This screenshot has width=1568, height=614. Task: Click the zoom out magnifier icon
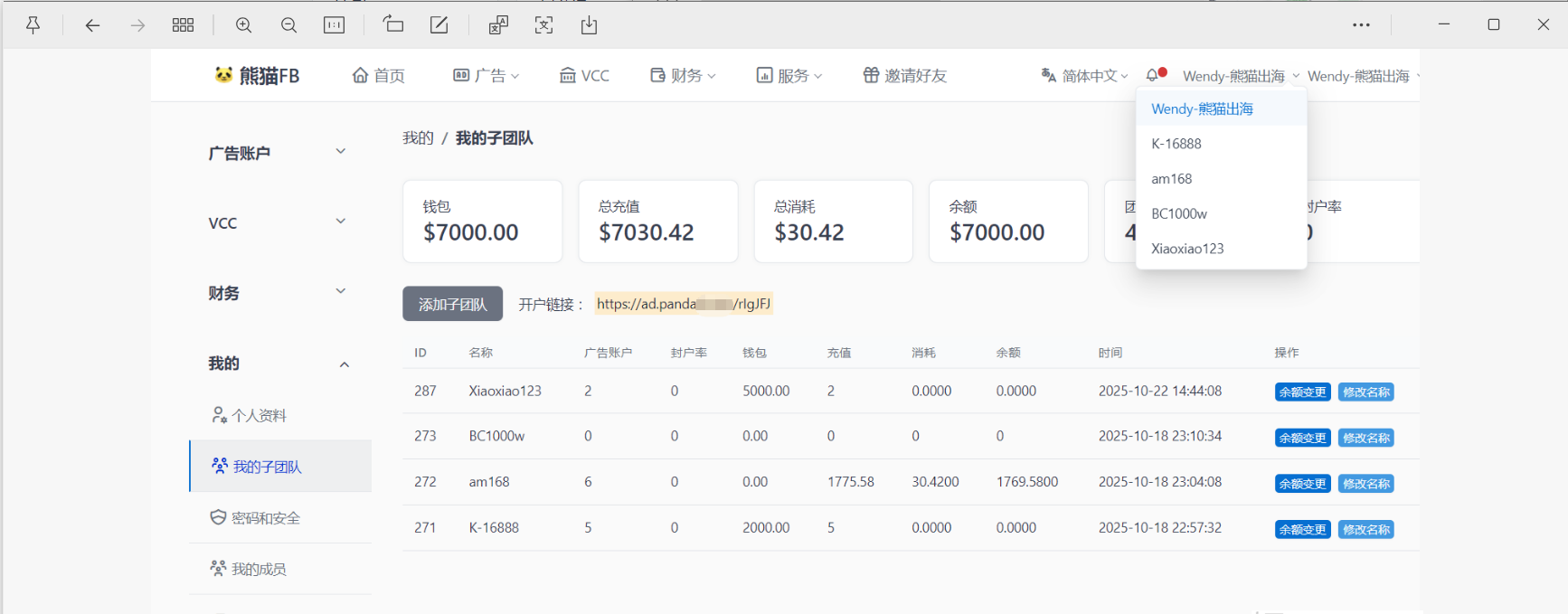tap(288, 25)
